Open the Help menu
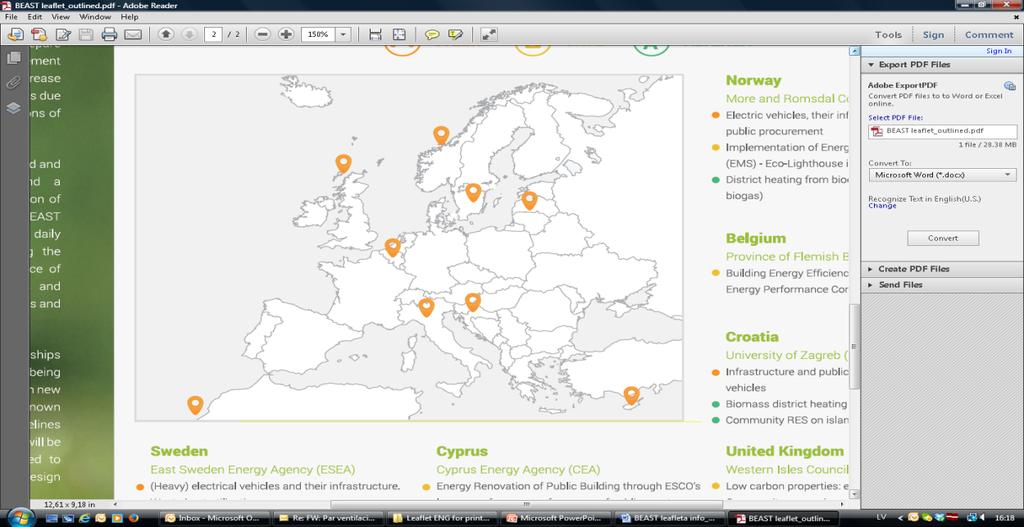 click(129, 16)
